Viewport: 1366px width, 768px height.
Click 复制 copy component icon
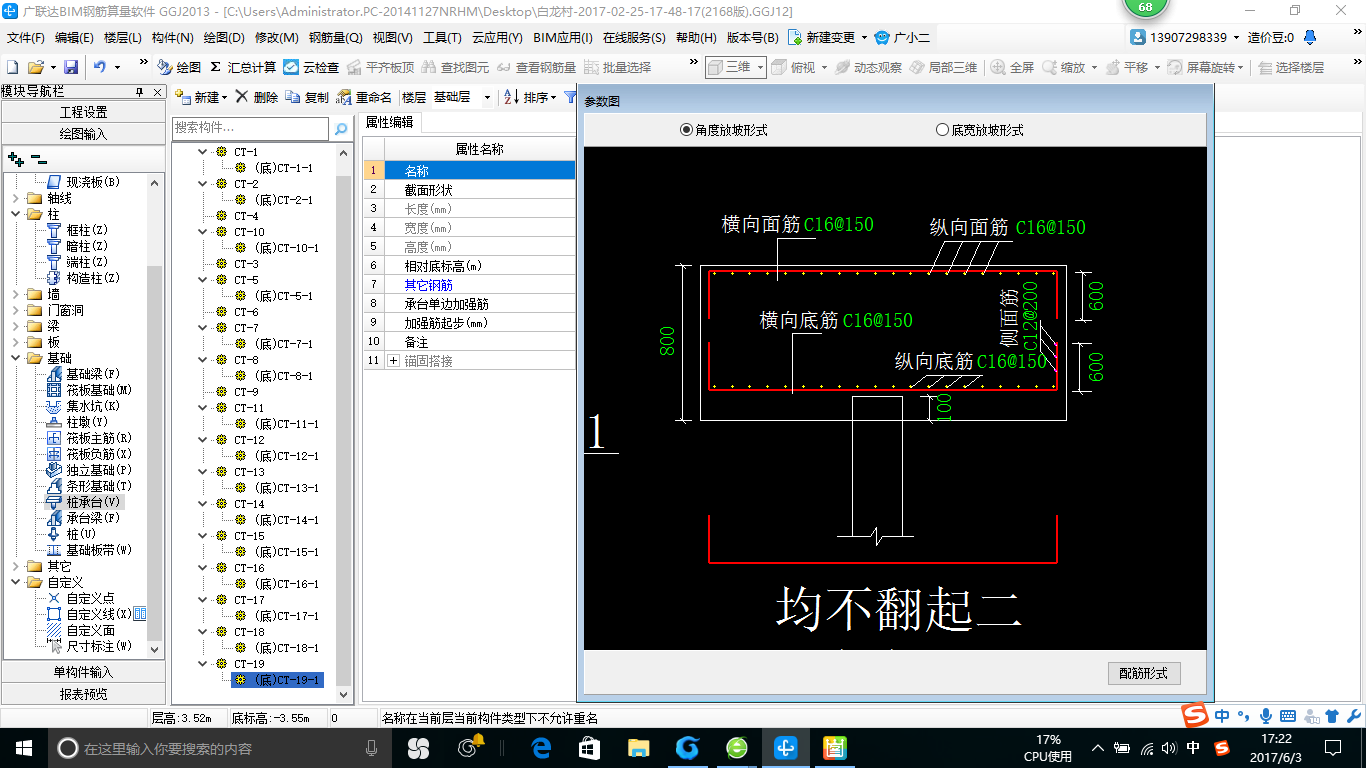point(307,97)
